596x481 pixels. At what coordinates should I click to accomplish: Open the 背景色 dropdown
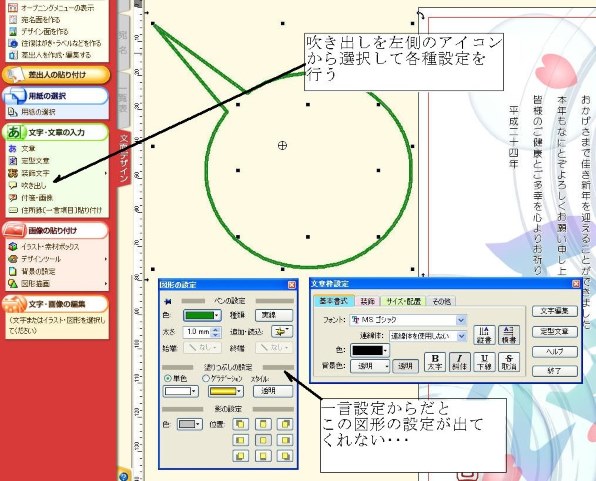[x=370, y=366]
